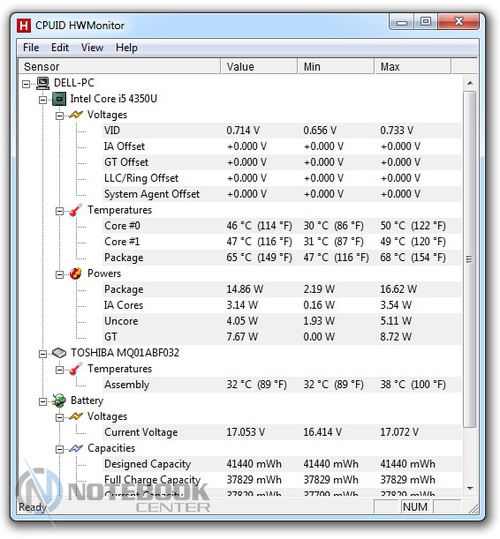Viewport: 500px width, 539px height.
Task: Collapse the Intel Core i5 4350U node
Action: (x=43, y=100)
